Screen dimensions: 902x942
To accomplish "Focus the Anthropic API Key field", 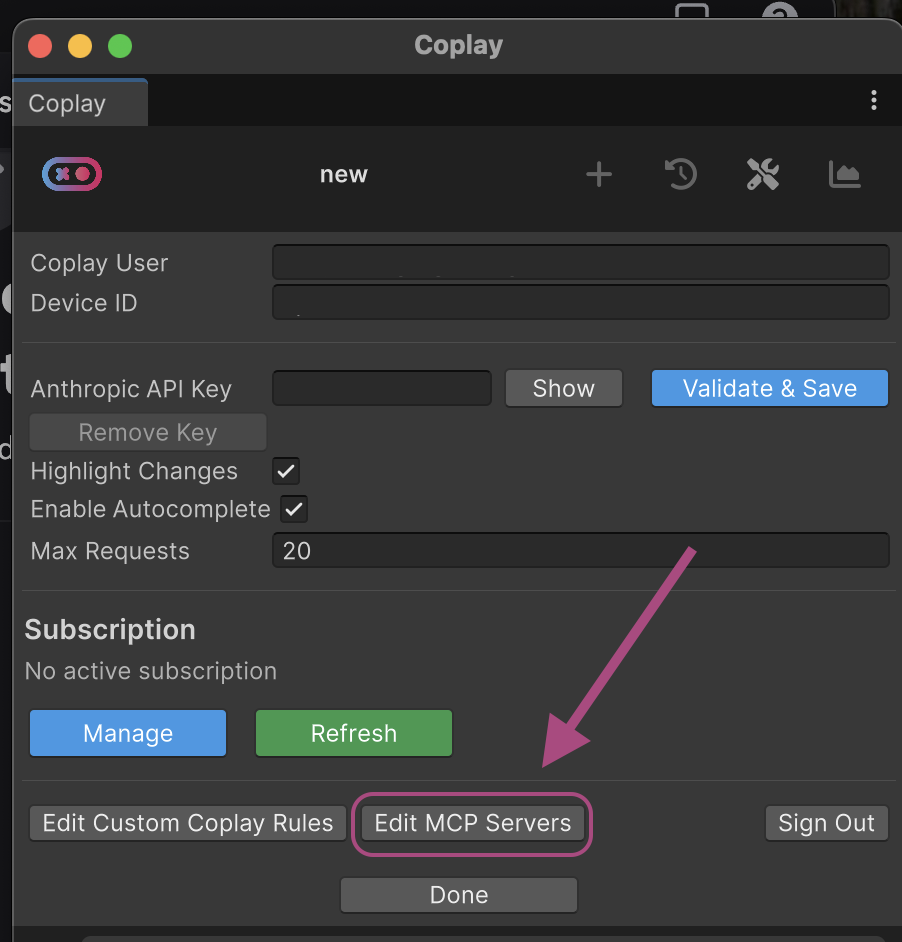I will coord(382,388).
